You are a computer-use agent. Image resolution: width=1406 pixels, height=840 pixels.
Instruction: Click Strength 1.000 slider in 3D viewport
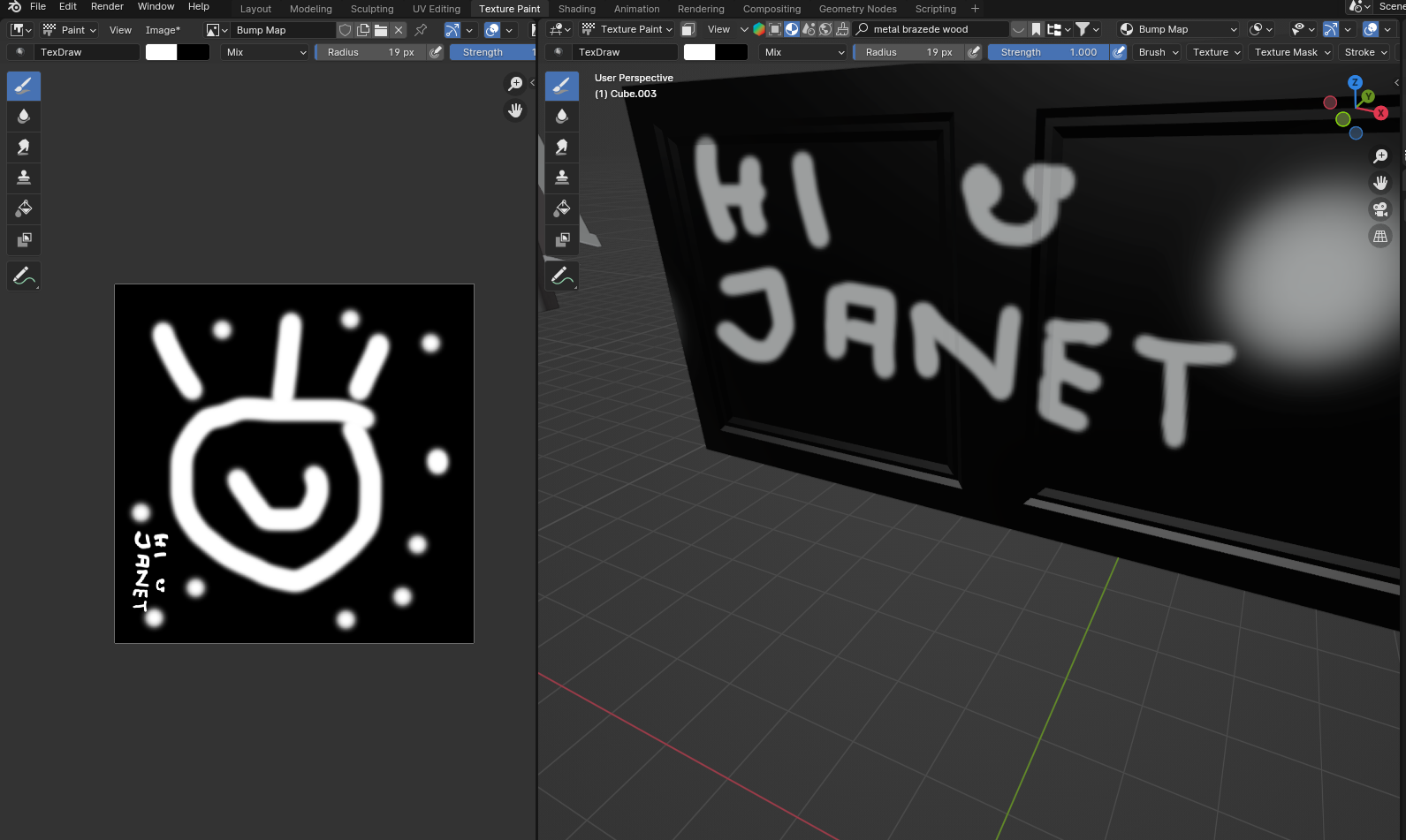pyautogui.click(x=1049, y=52)
